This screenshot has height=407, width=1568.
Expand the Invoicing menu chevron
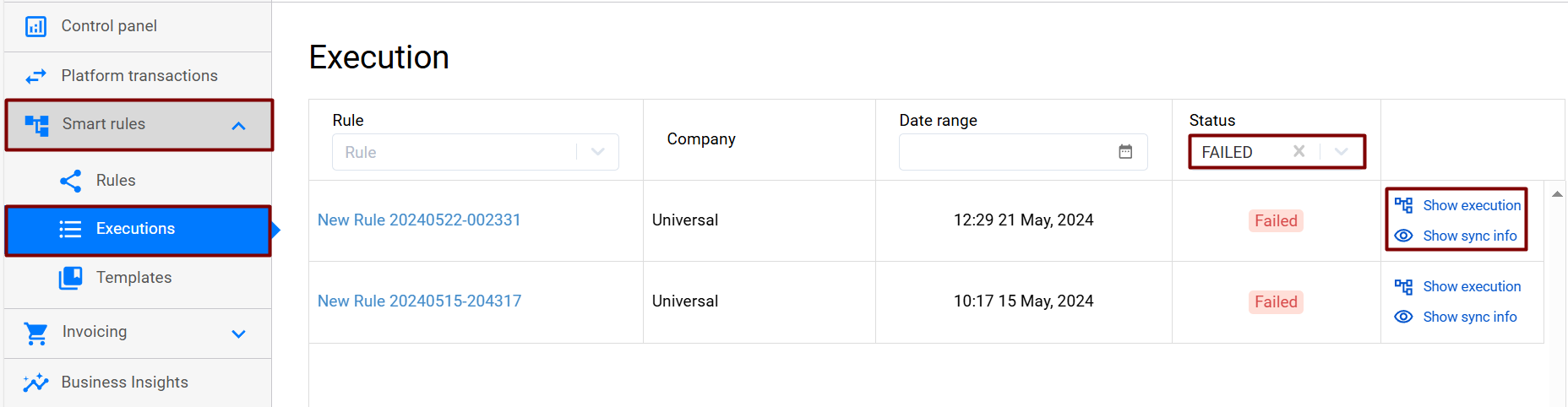pos(238,334)
